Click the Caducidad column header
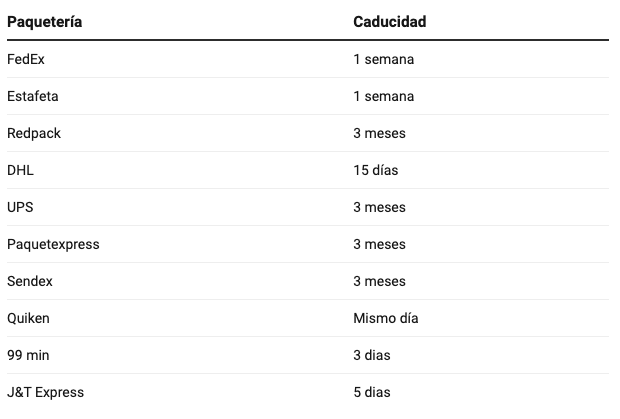This screenshot has width=620, height=419. point(389,22)
